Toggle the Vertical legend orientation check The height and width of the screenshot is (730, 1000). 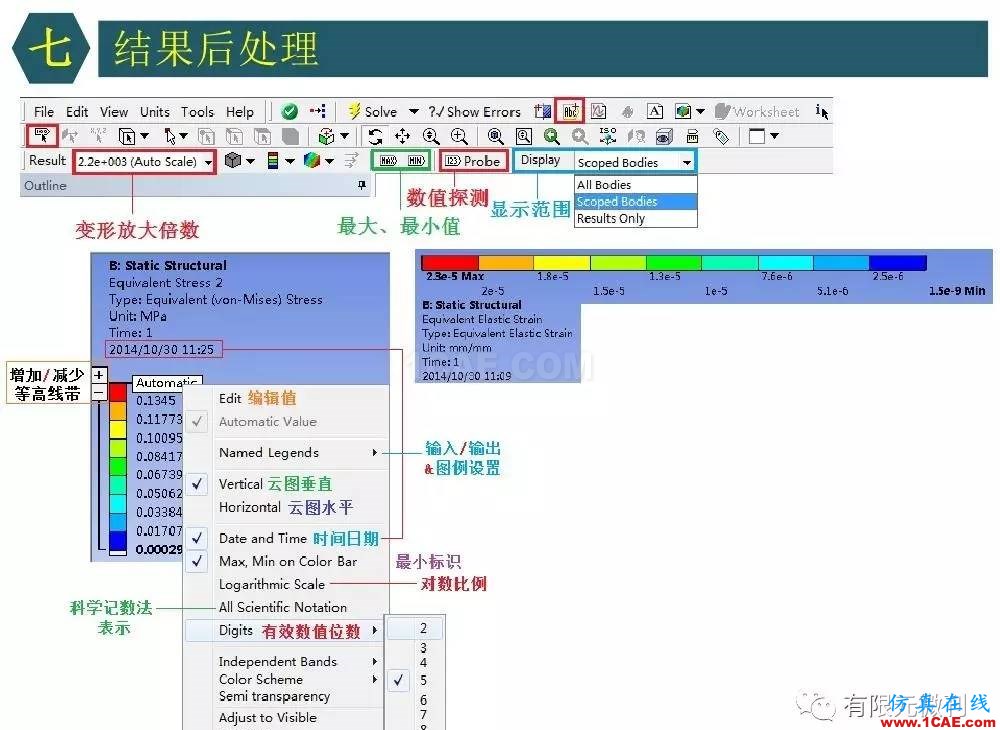pyautogui.click(x=198, y=484)
